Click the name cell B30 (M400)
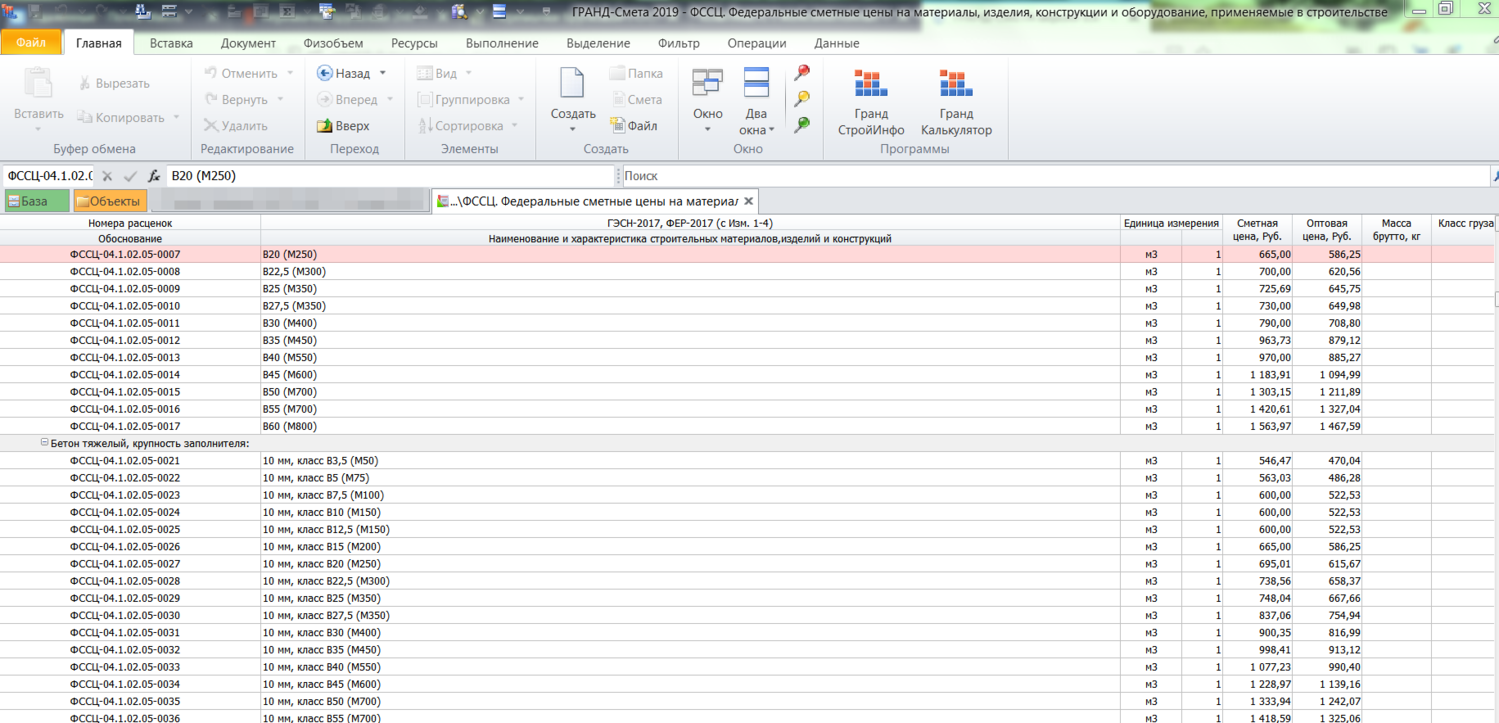 tap(690, 323)
